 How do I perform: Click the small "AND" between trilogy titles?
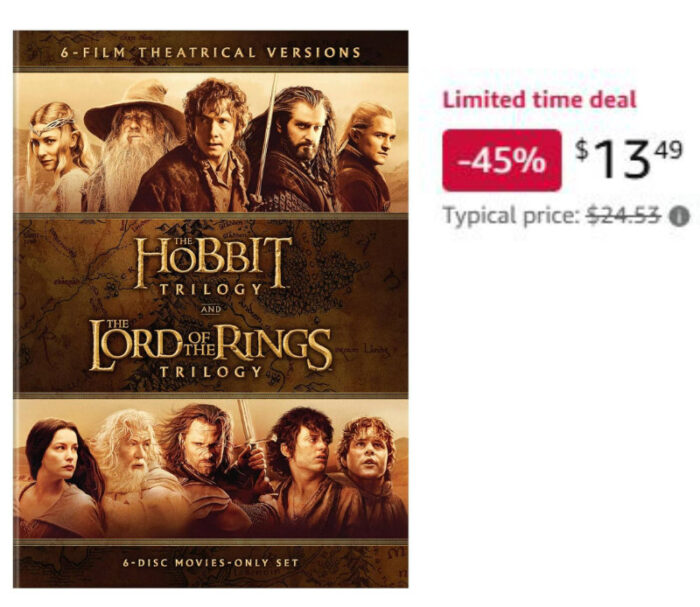pyautogui.click(x=210, y=309)
